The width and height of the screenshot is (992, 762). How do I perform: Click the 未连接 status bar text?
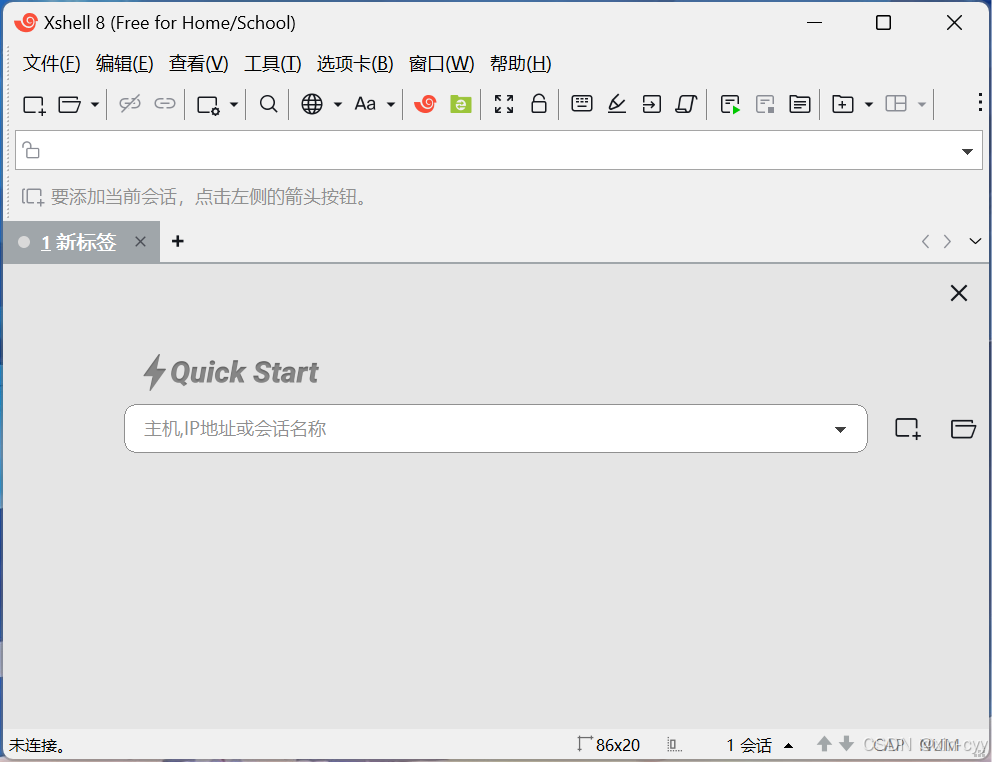pos(37,745)
